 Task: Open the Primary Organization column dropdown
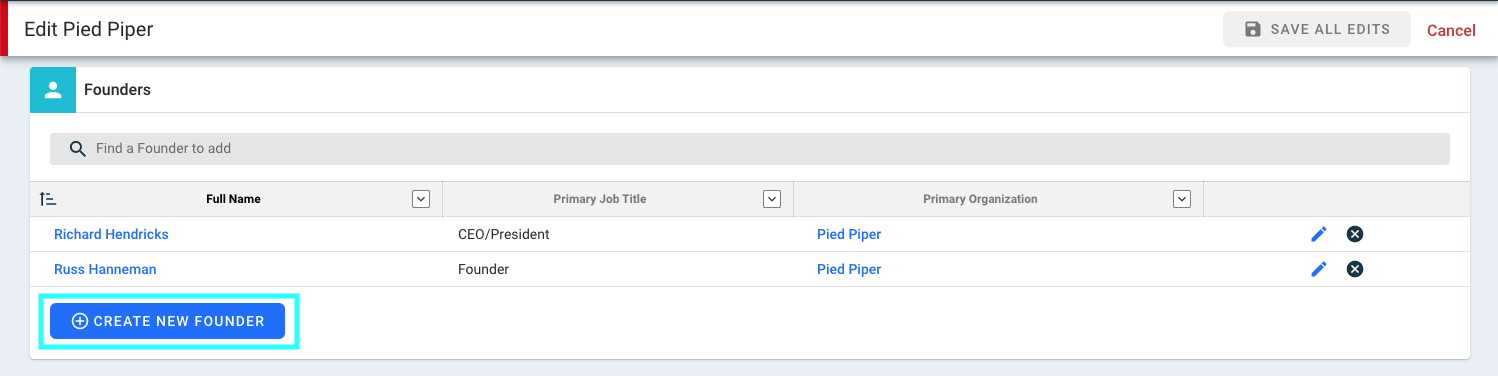click(x=1183, y=199)
